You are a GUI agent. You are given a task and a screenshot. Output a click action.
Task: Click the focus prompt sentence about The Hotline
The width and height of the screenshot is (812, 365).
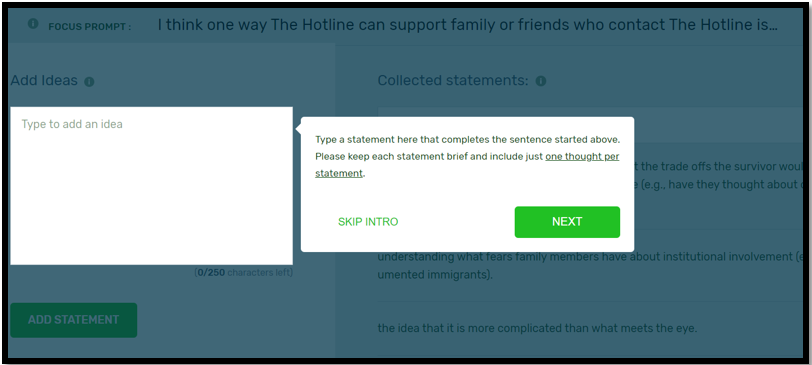point(467,25)
